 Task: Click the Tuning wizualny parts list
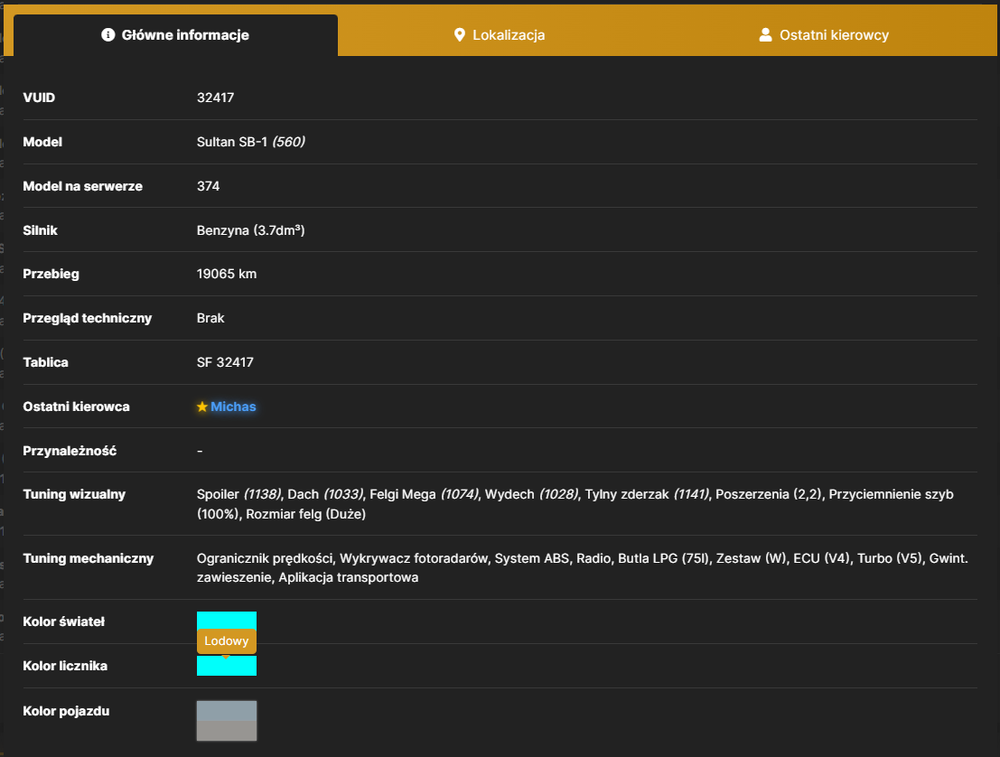point(575,504)
